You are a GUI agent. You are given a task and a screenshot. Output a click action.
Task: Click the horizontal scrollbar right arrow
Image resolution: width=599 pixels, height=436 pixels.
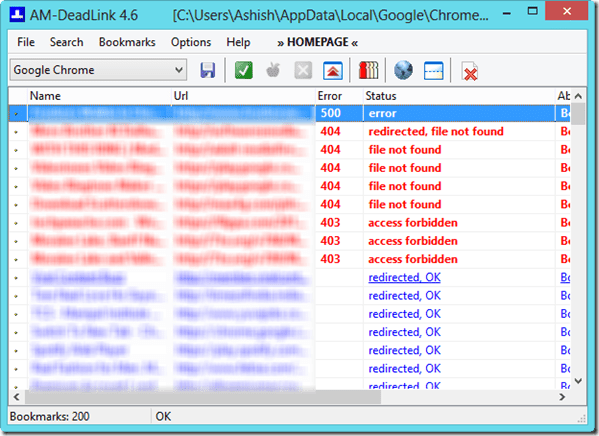click(x=562, y=397)
